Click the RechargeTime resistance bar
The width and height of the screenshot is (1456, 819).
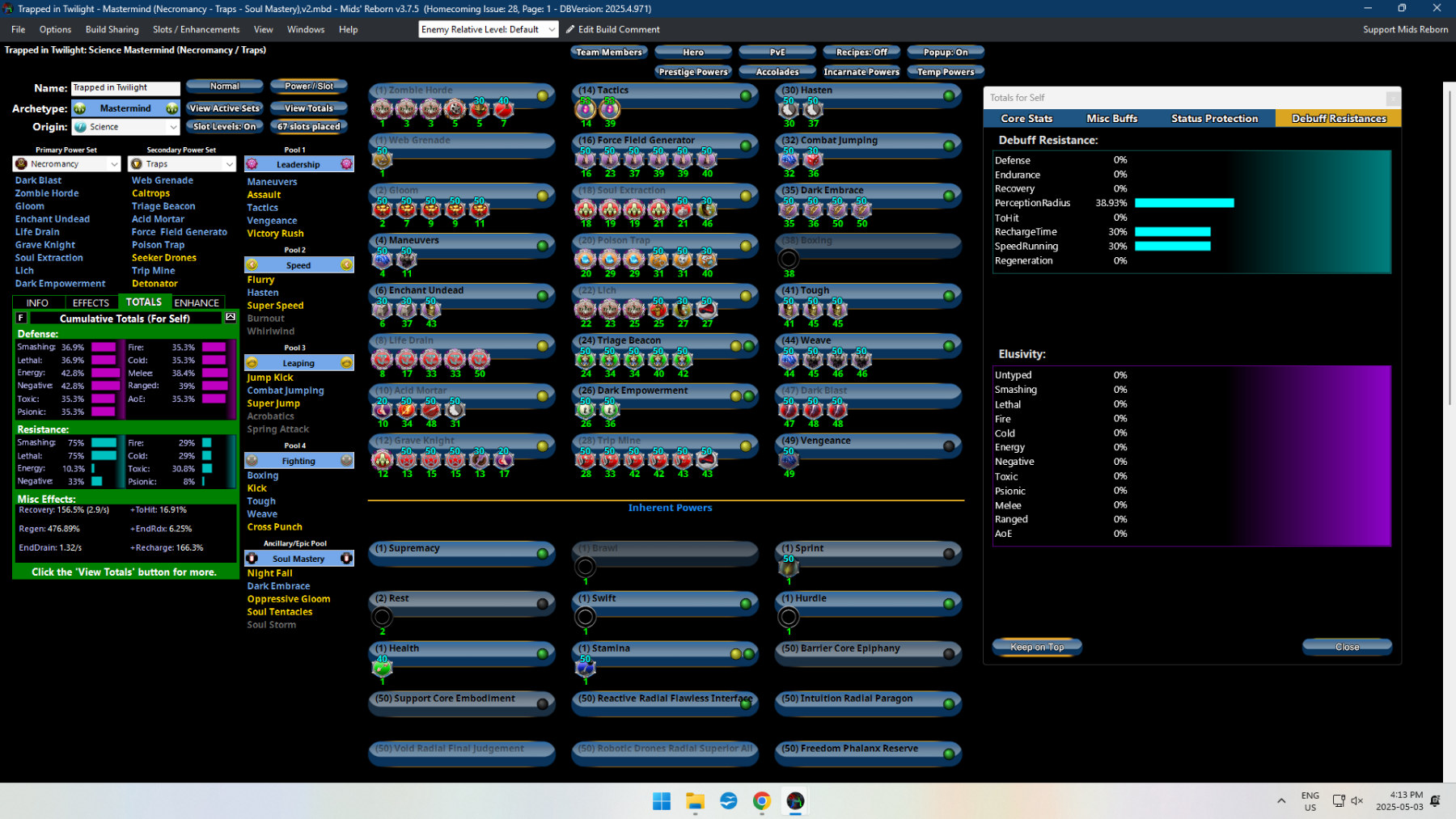[1173, 232]
